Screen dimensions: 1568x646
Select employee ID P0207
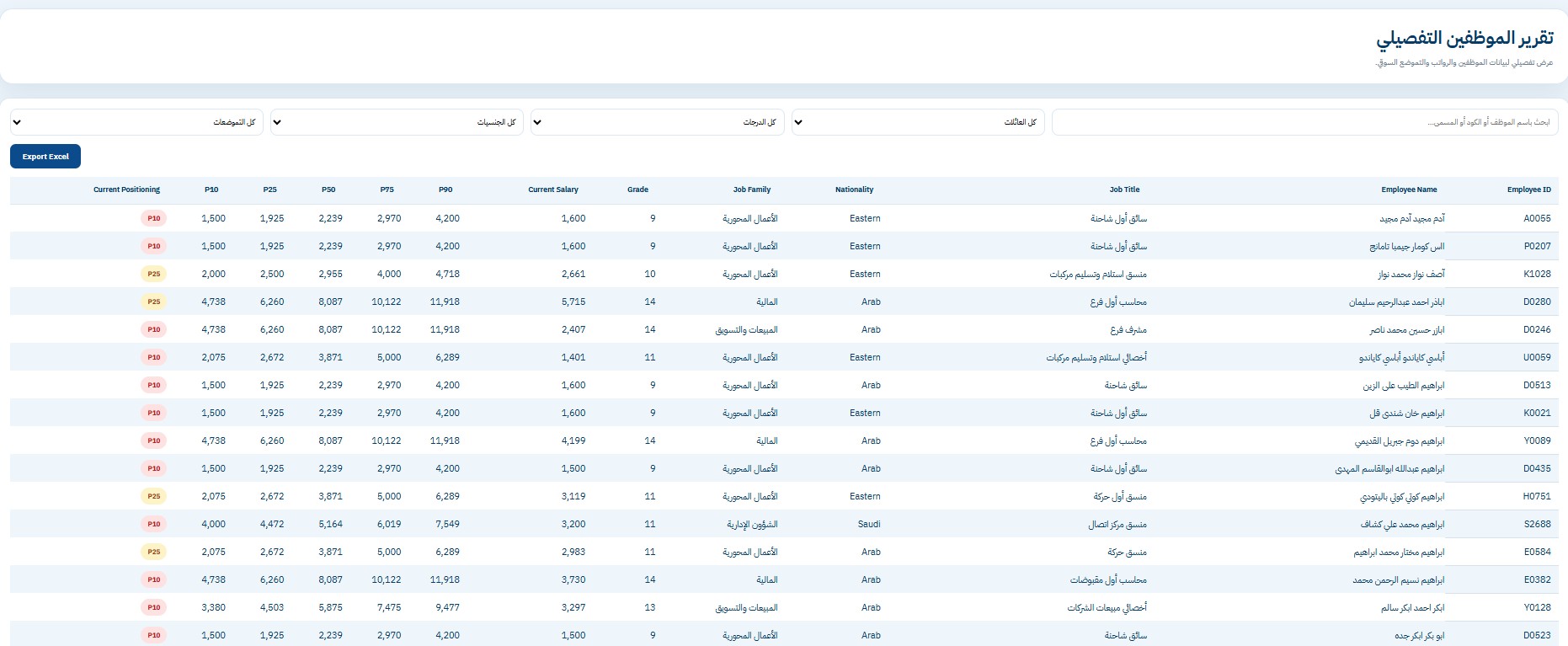(x=1537, y=246)
